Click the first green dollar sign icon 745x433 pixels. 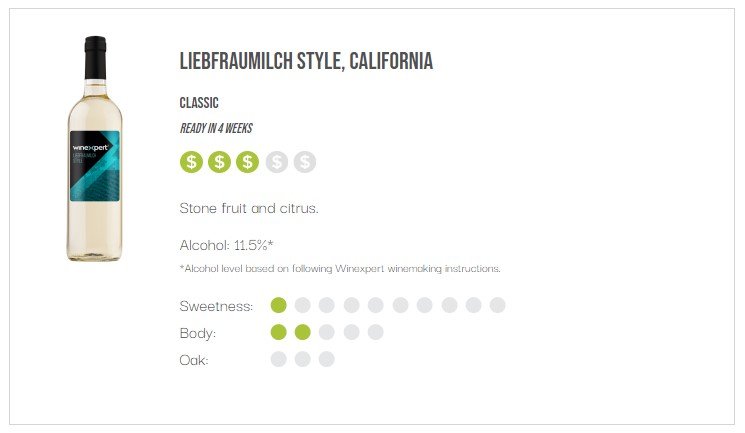191,162
